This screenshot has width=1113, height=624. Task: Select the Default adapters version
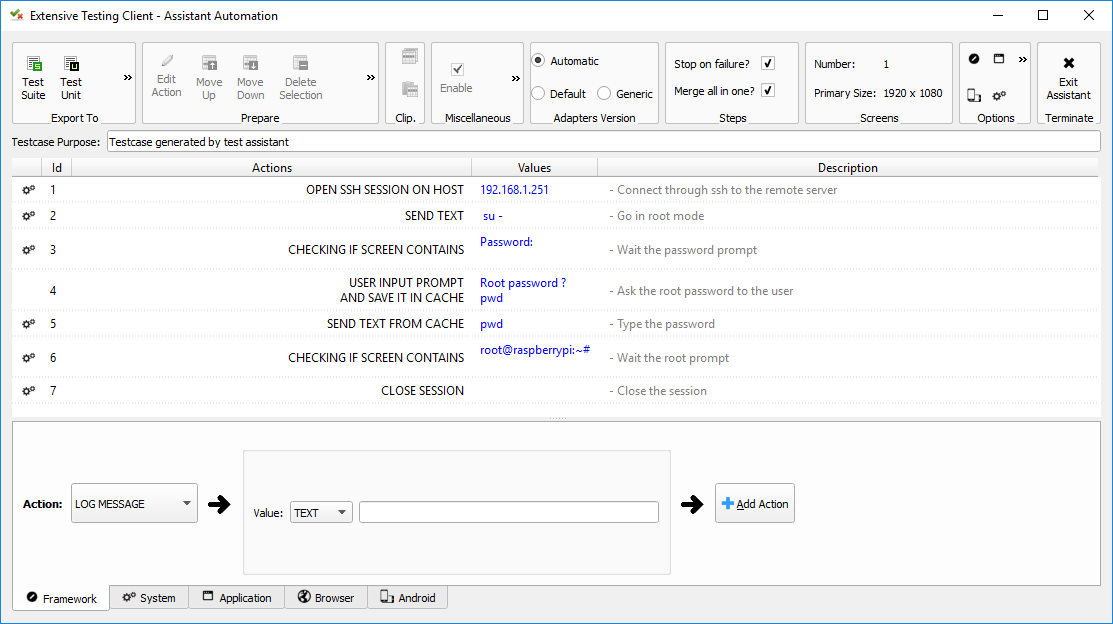539,93
